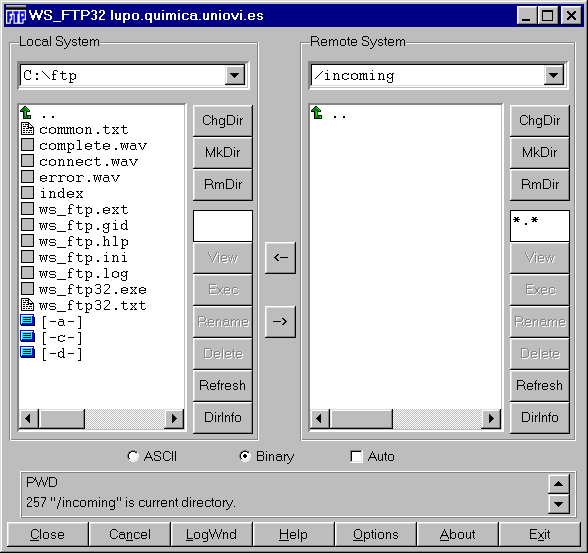Click remote RmDir button
The image size is (588, 553).
540,184
